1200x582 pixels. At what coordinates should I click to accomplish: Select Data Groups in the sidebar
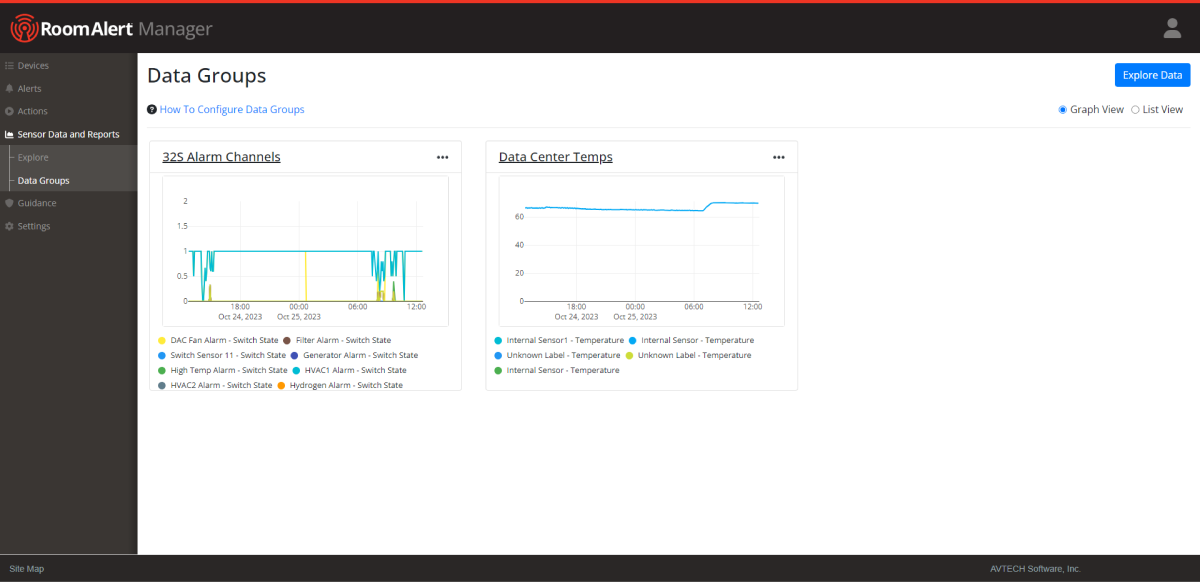tap(42, 180)
